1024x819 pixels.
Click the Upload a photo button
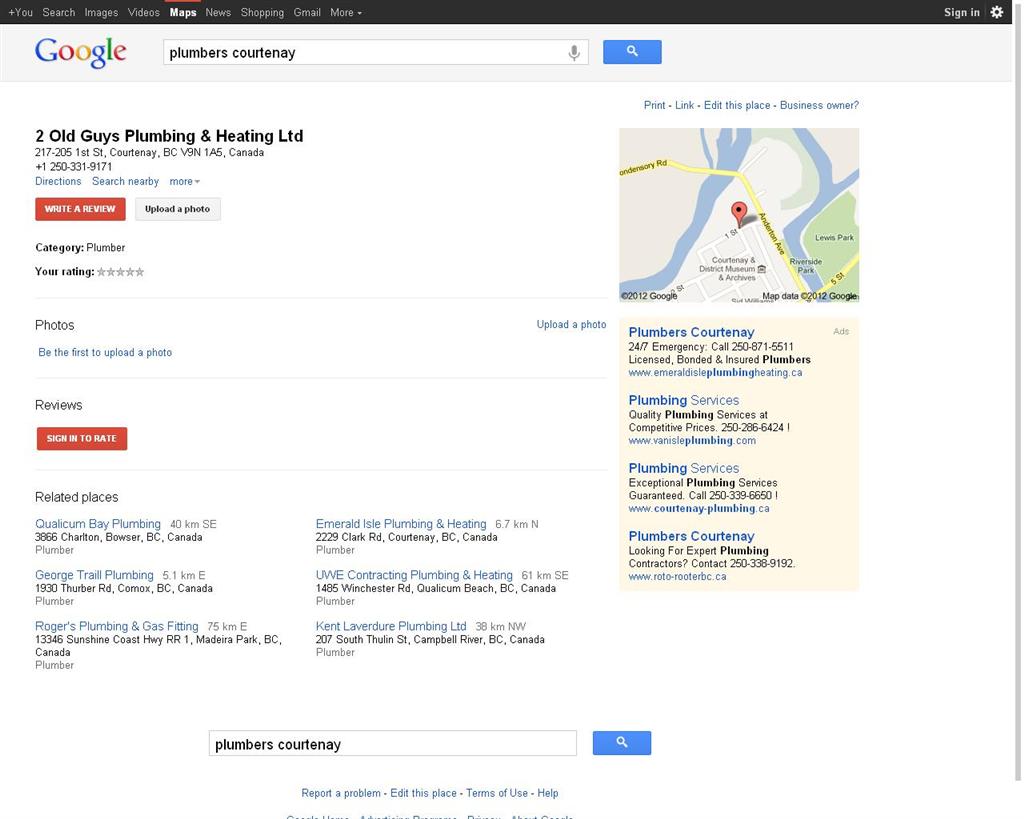click(178, 209)
